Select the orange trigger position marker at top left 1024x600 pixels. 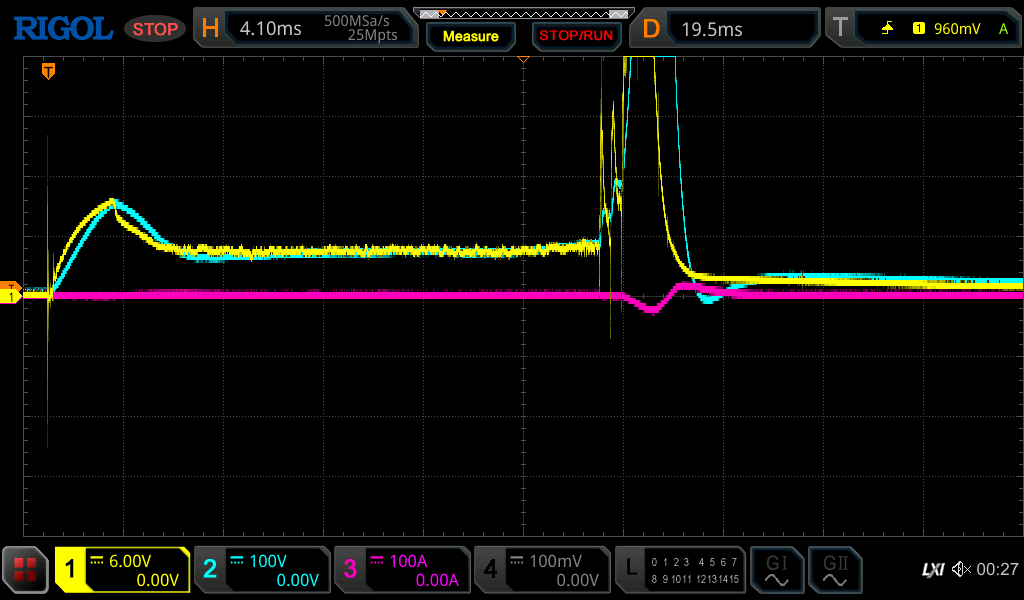click(x=47, y=71)
